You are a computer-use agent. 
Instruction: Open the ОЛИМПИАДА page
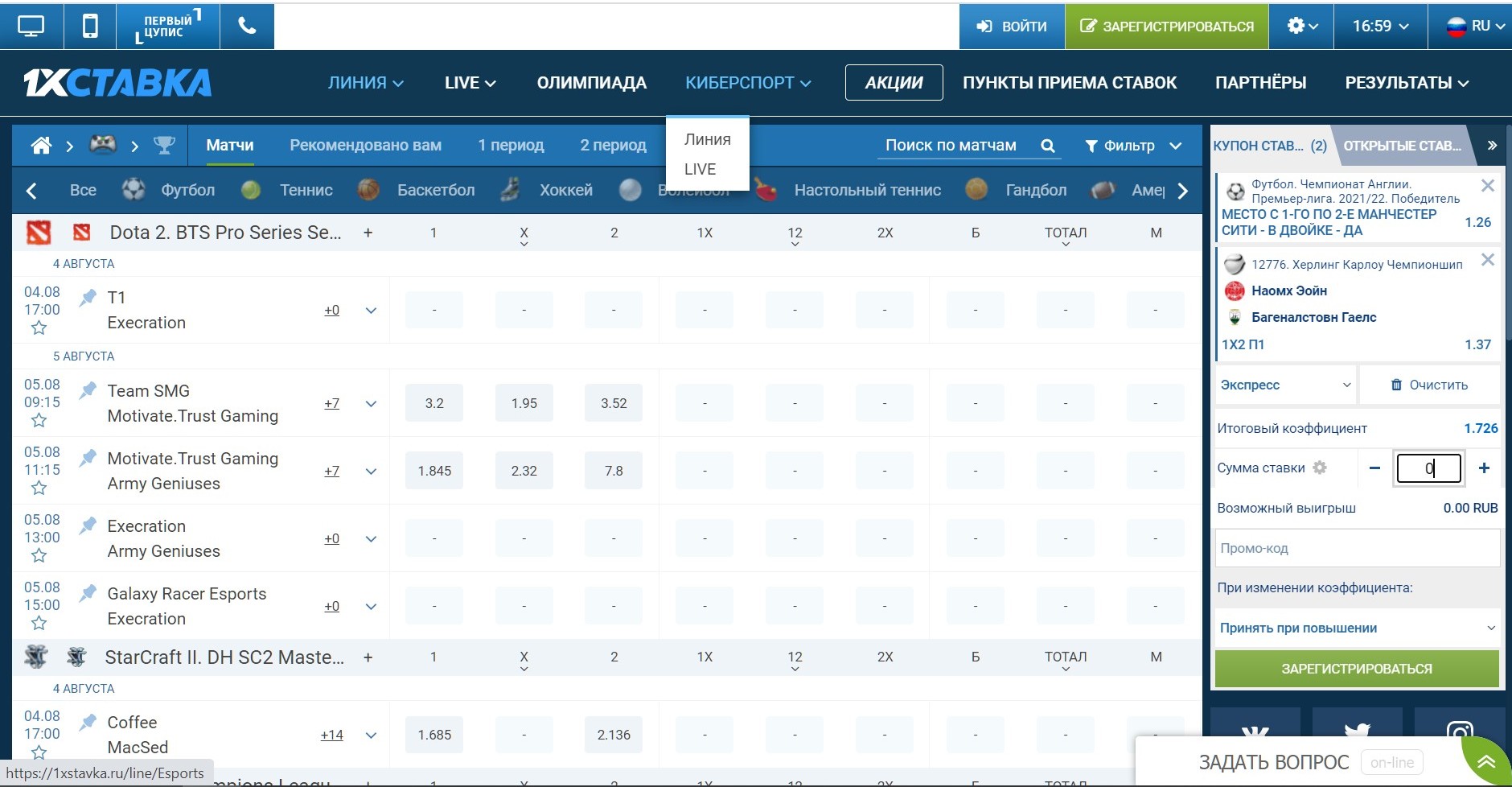point(592,83)
